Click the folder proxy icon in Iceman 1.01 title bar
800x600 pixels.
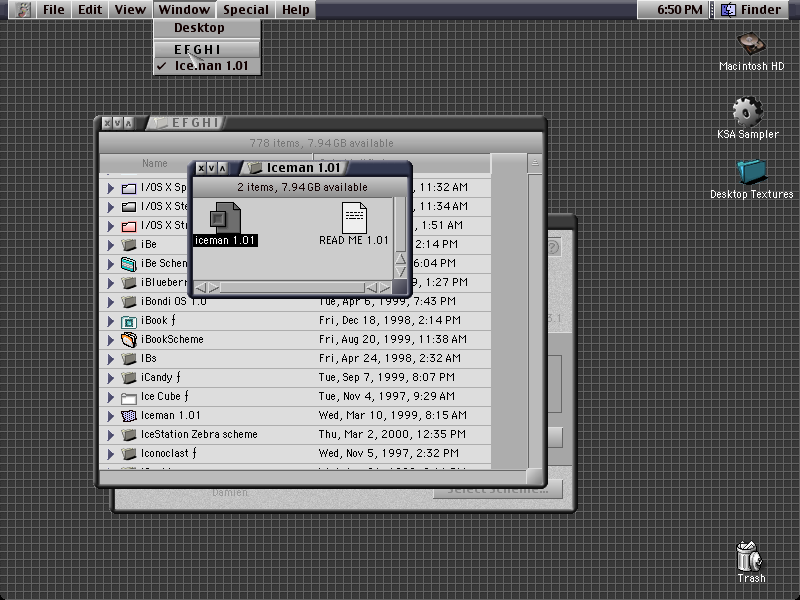[x=255, y=168]
